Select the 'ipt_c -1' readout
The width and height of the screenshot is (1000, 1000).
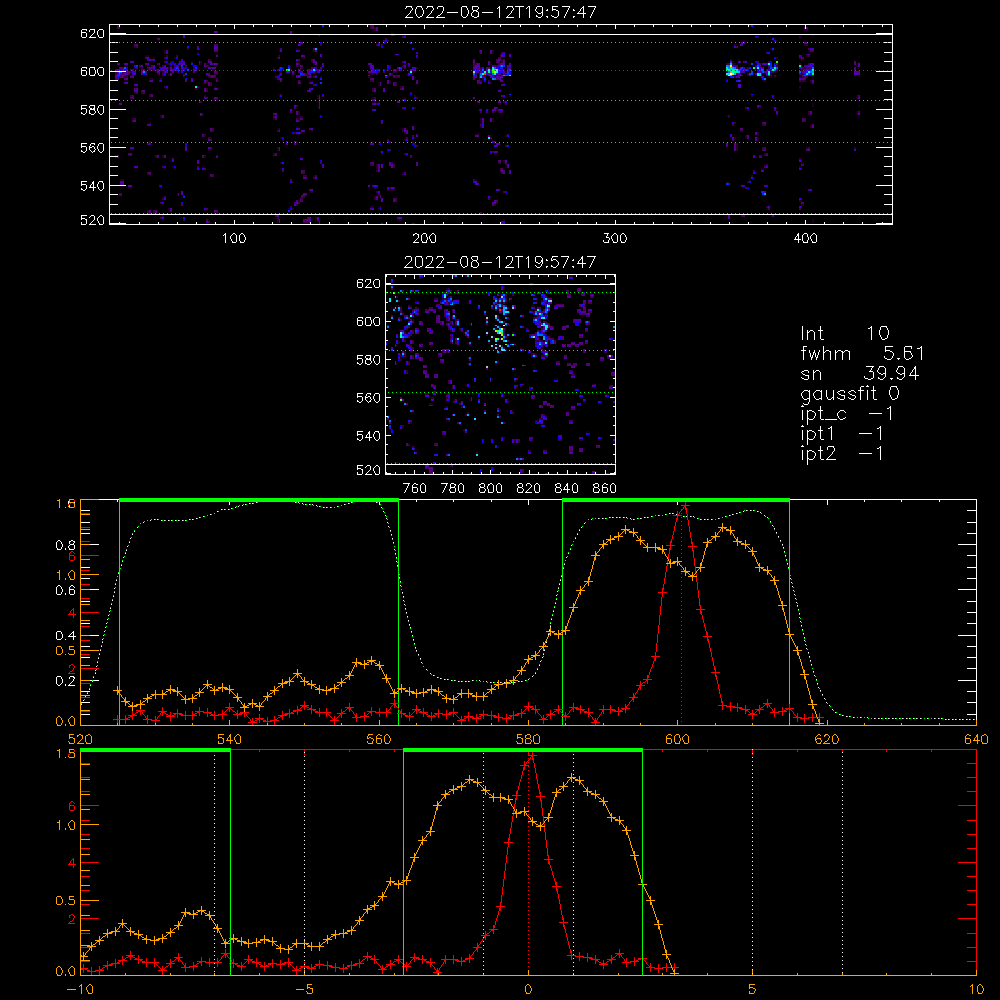pos(847,413)
